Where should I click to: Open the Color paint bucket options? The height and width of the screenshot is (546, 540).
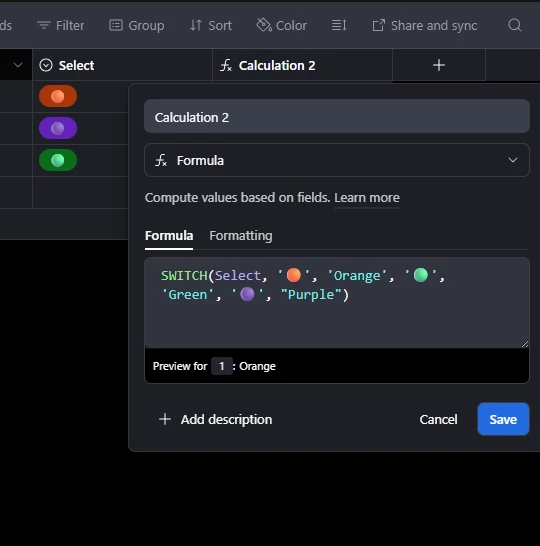(x=282, y=25)
